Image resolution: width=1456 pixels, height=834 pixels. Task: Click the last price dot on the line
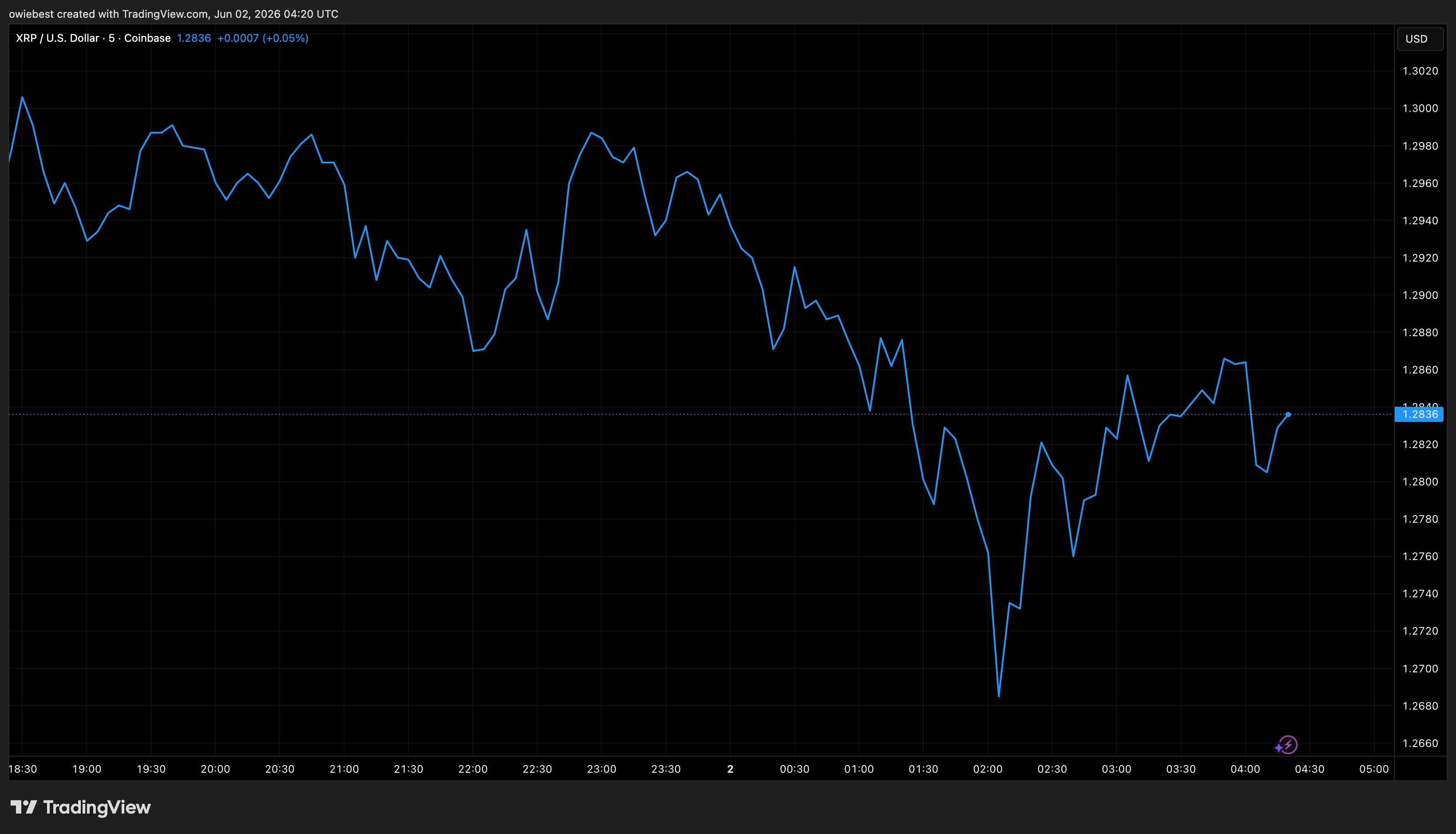(1288, 414)
